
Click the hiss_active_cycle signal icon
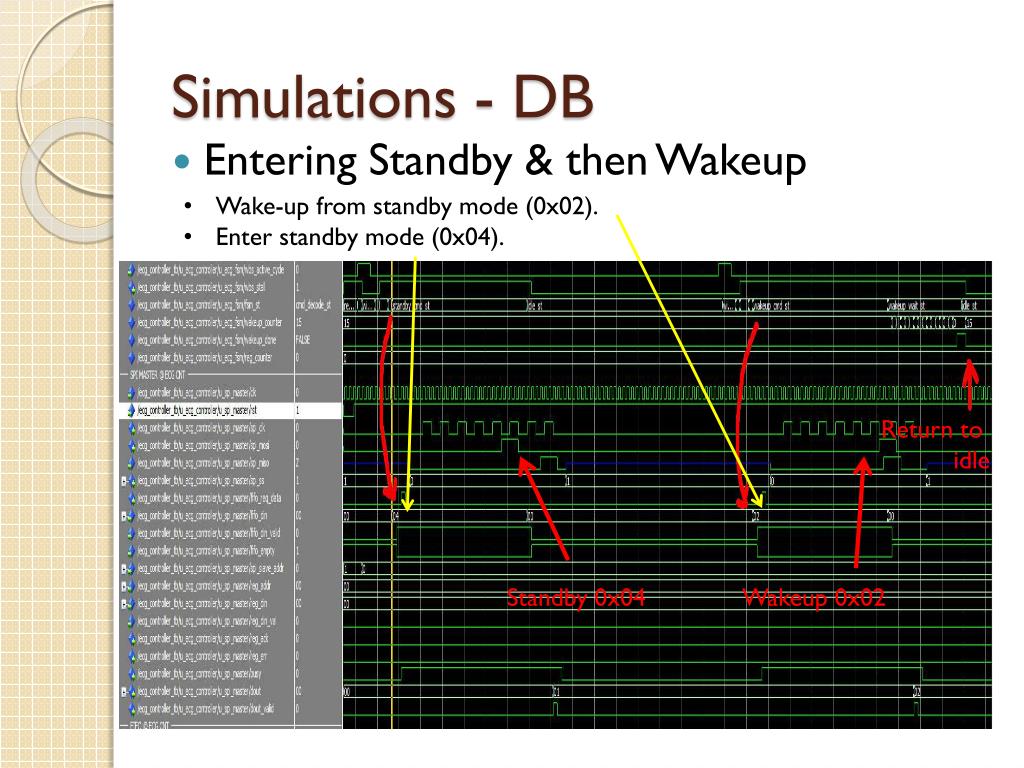point(132,270)
